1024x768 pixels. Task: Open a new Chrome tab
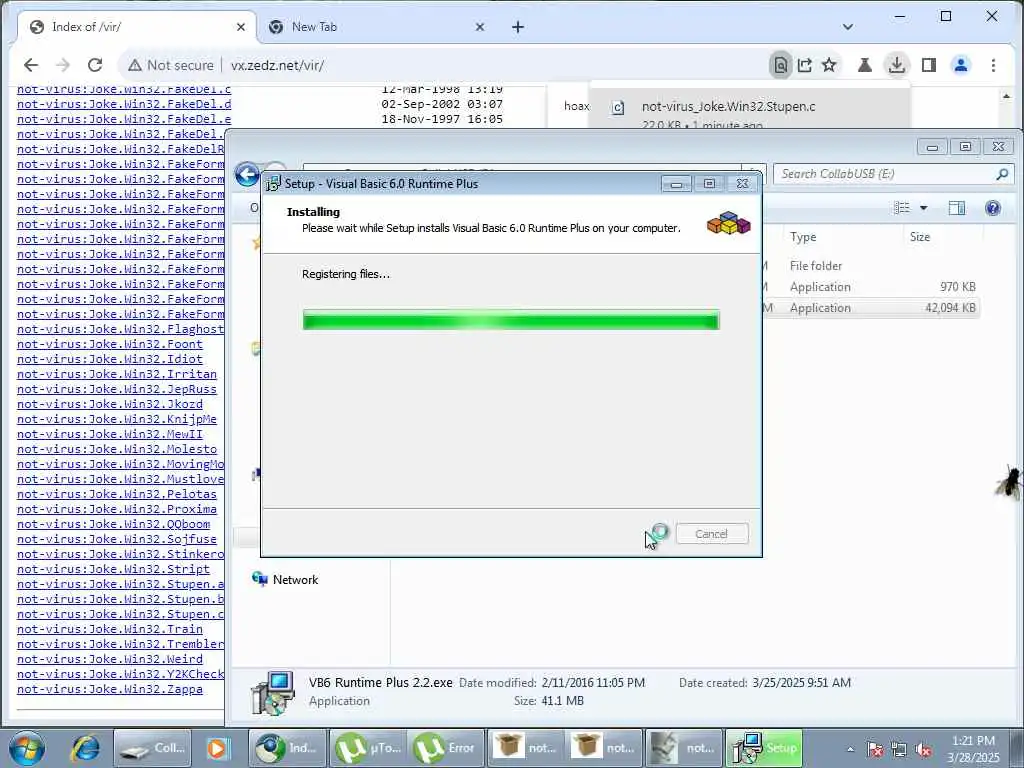click(518, 27)
